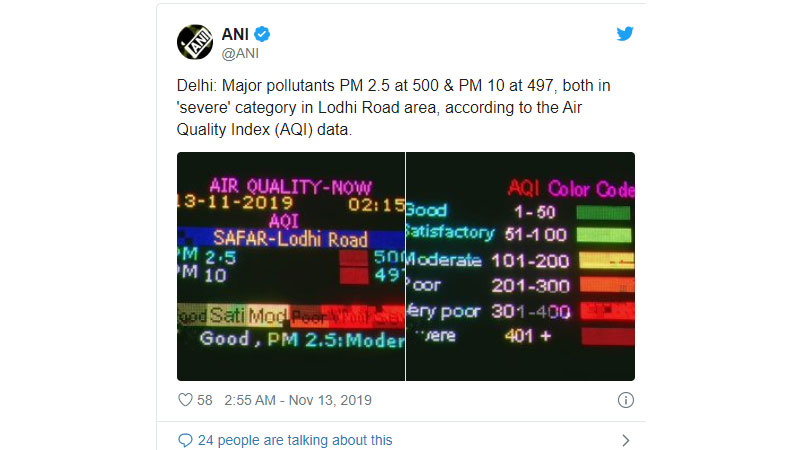Click the green Good color swatch
Screen dimensions: 800x450
603,212
